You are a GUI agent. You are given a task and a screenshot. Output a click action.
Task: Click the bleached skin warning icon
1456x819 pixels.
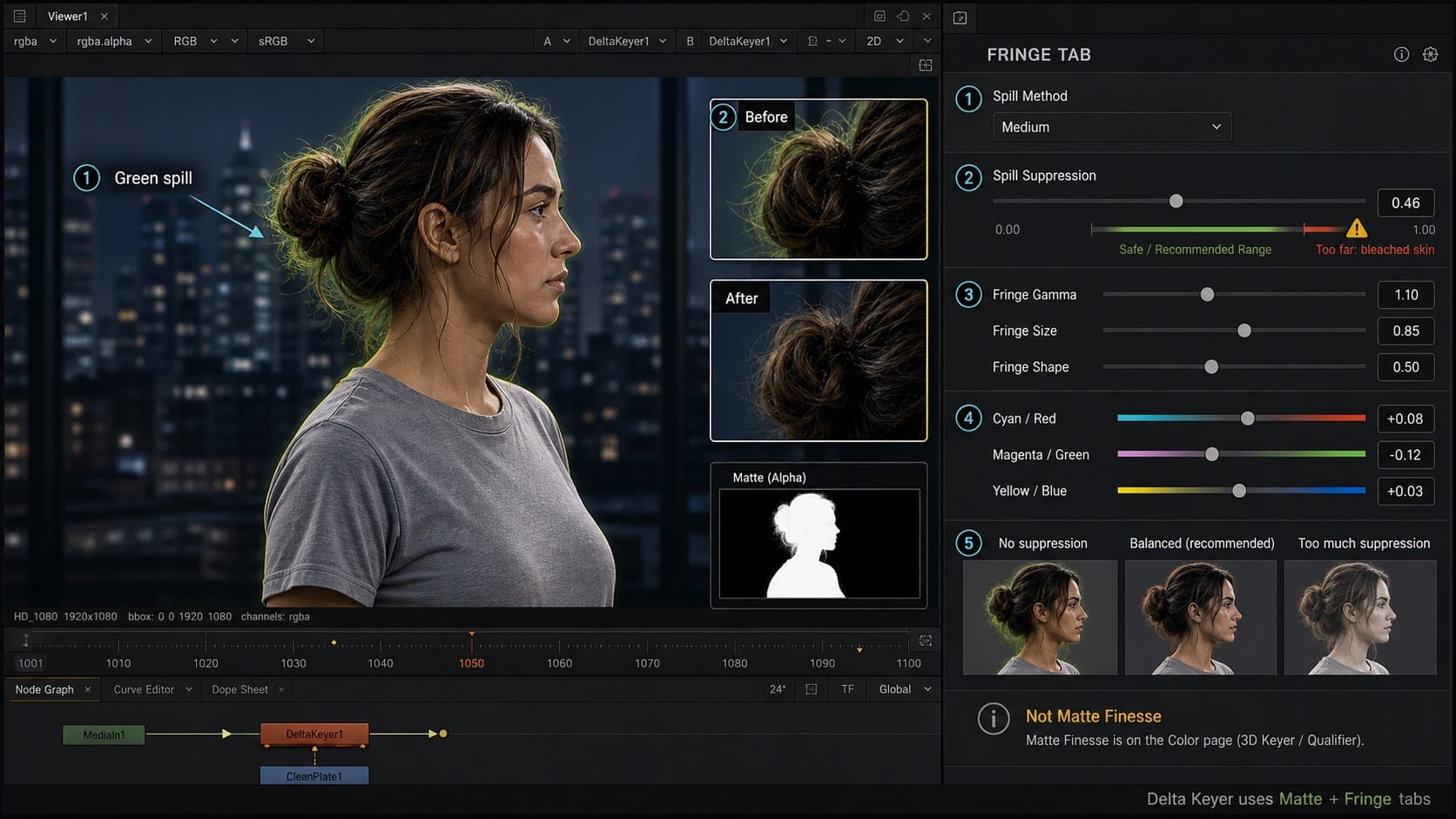[1357, 229]
